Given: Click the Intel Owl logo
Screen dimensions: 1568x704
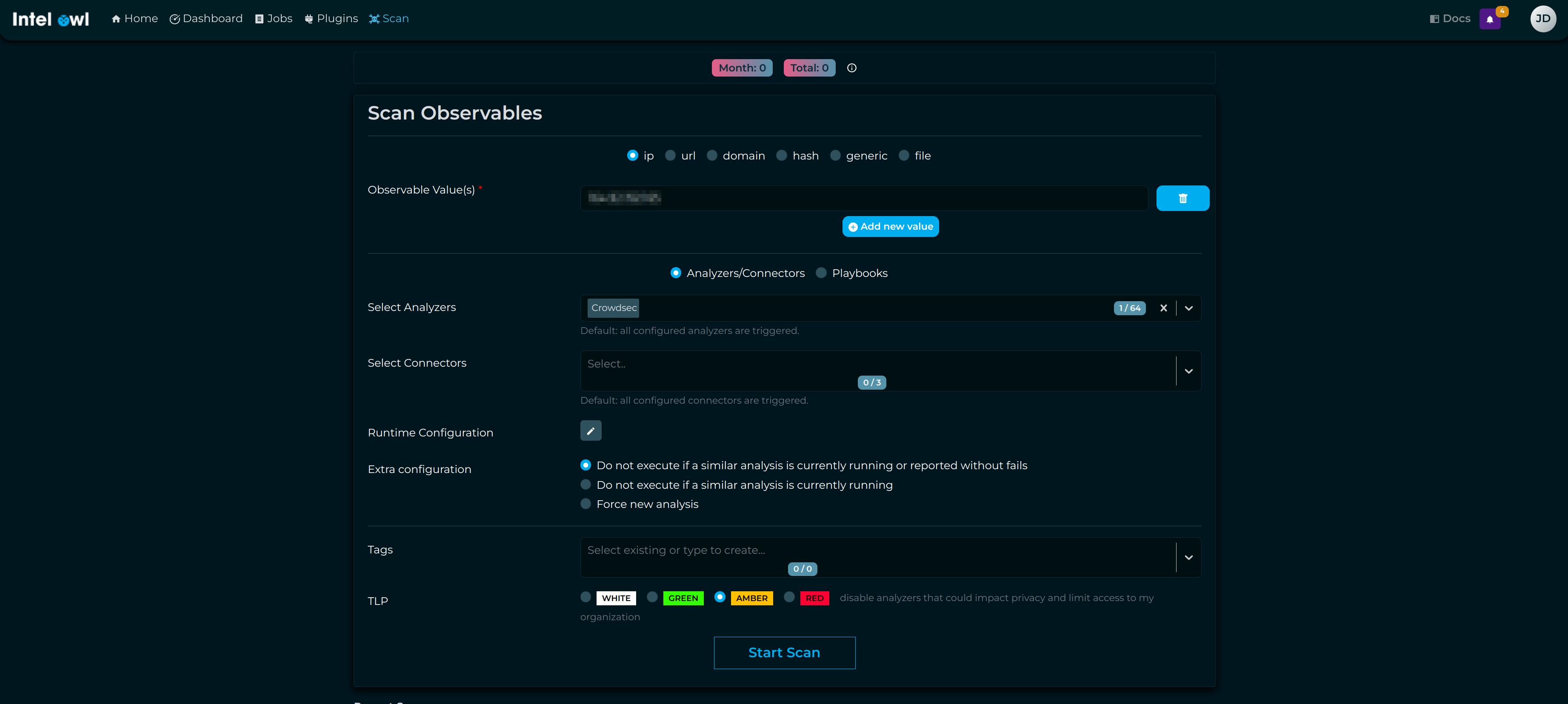Looking at the screenshot, I should (x=51, y=19).
